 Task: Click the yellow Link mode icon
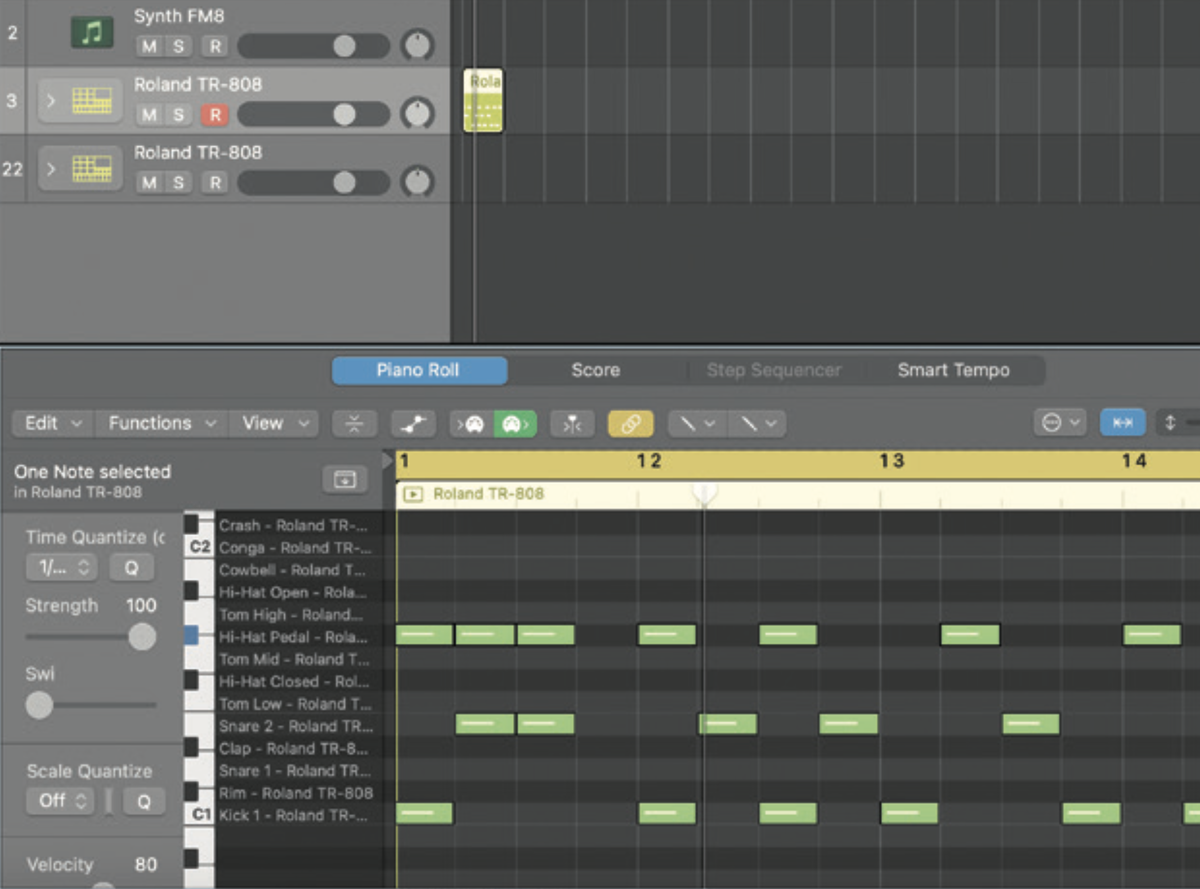pos(629,423)
